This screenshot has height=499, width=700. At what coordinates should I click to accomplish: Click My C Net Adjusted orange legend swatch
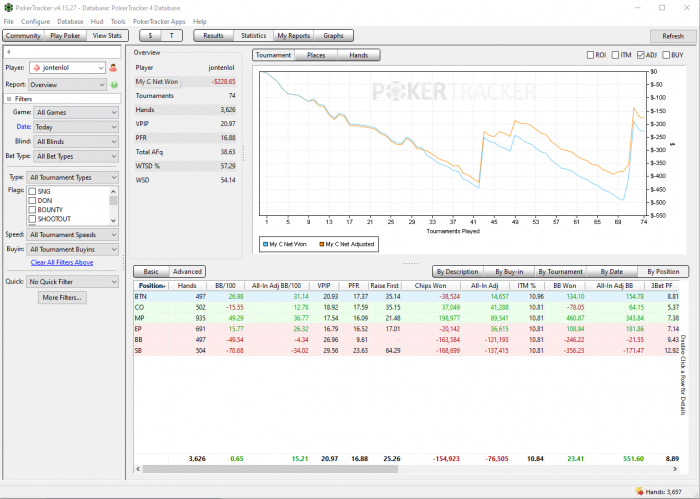pyautogui.click(x=321, y=244)
